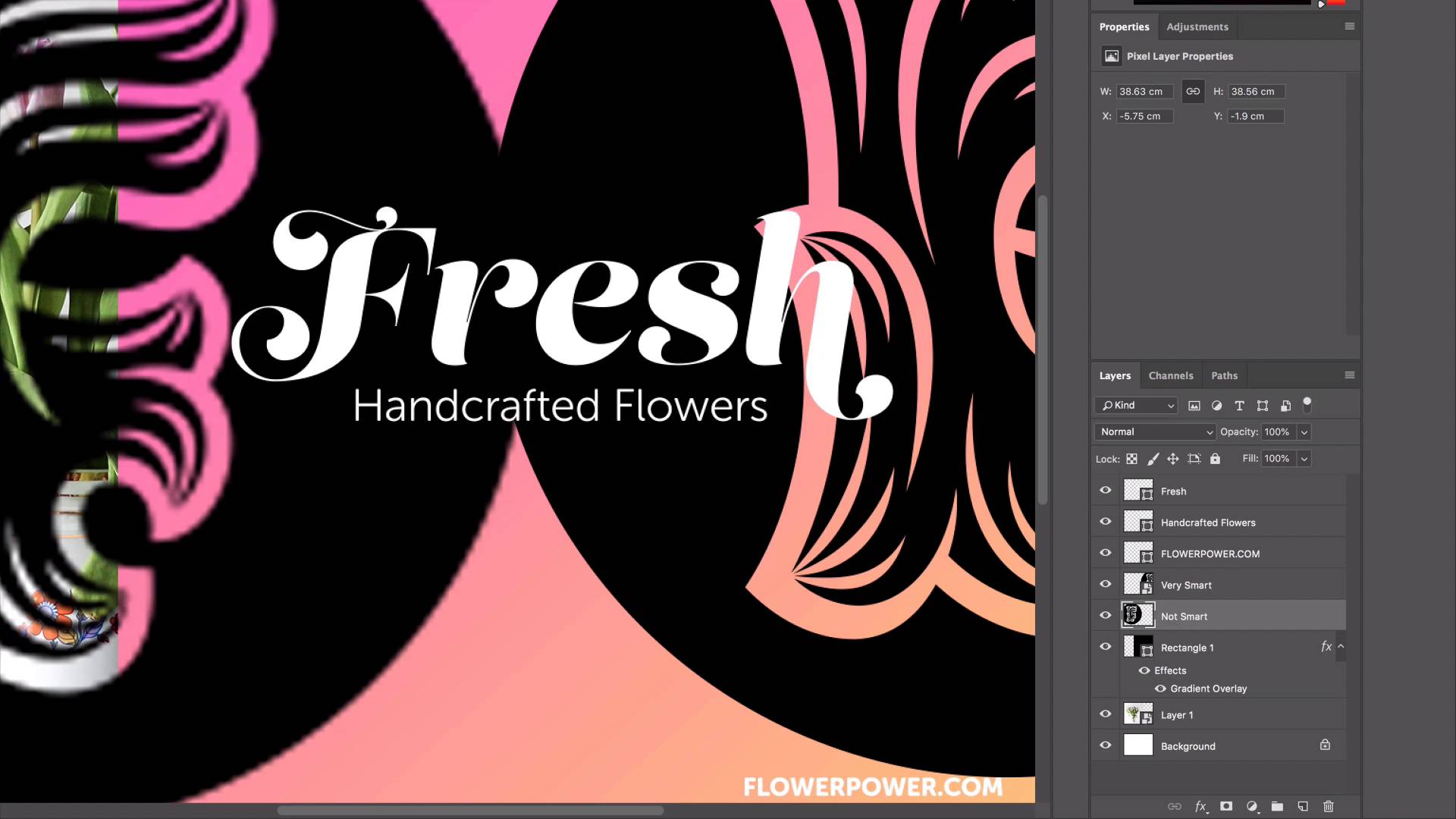Click the width field 38.63 cm
Image resolution: width=1456 pixels, height=819 pixels.
coord(1145,92)
